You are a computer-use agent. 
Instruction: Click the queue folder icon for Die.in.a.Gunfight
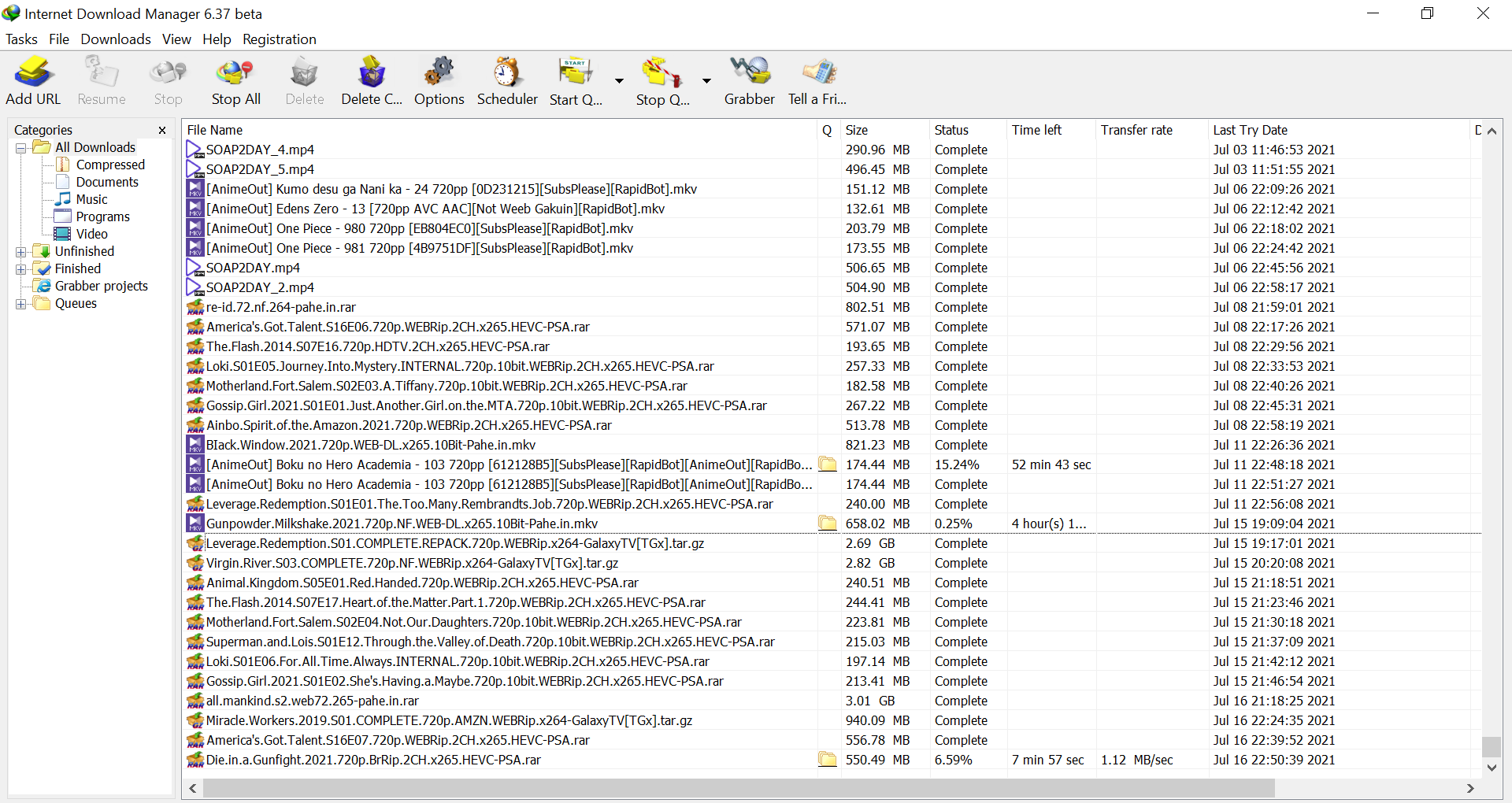828,760
